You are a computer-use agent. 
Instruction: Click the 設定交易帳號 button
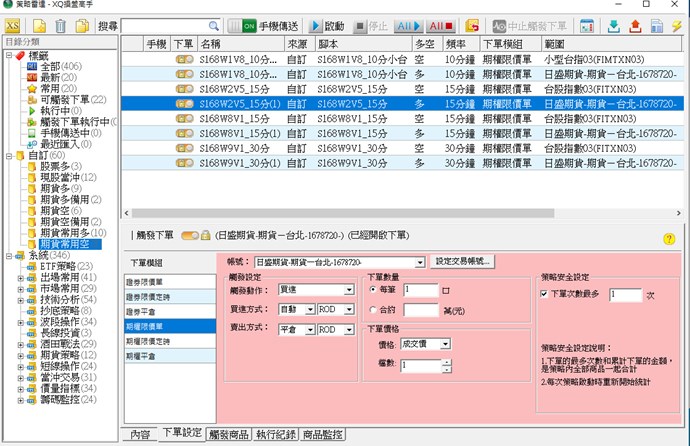point(463,261)
